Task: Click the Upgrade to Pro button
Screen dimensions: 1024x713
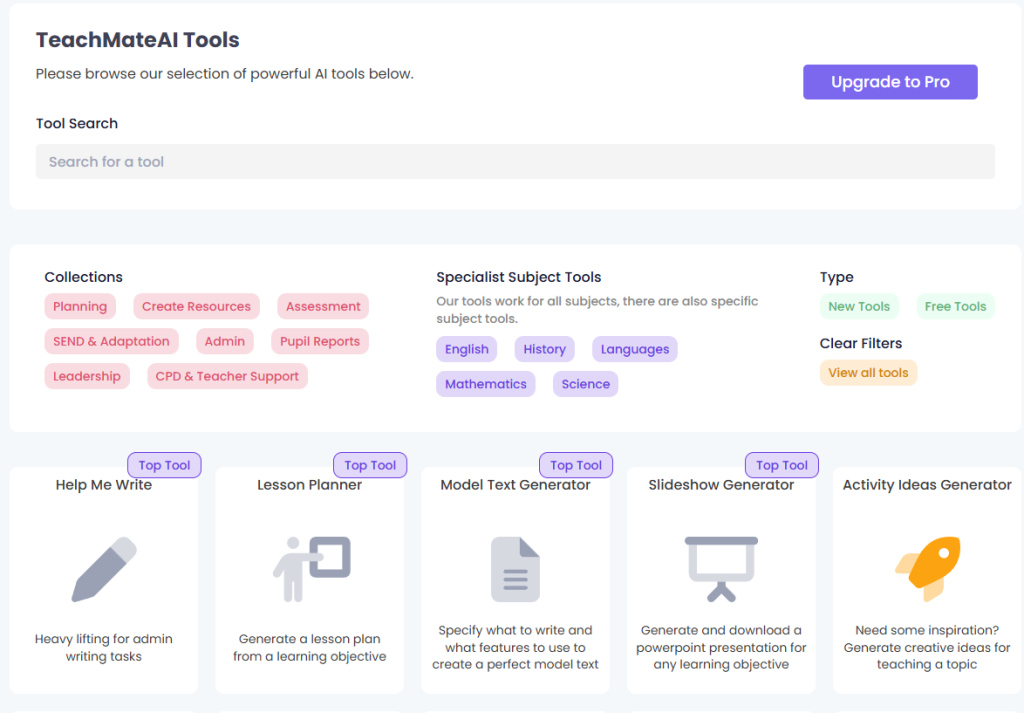Action: [889, 81]
